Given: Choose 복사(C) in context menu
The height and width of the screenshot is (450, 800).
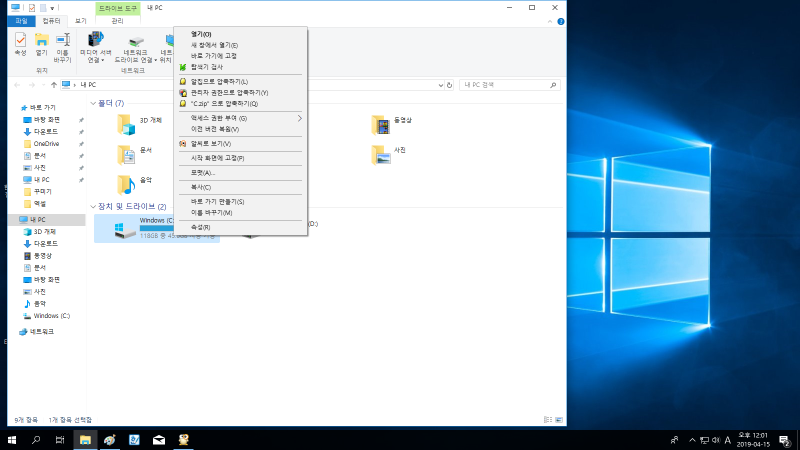Looking at the screenshot, I should [x=240, y=187].
